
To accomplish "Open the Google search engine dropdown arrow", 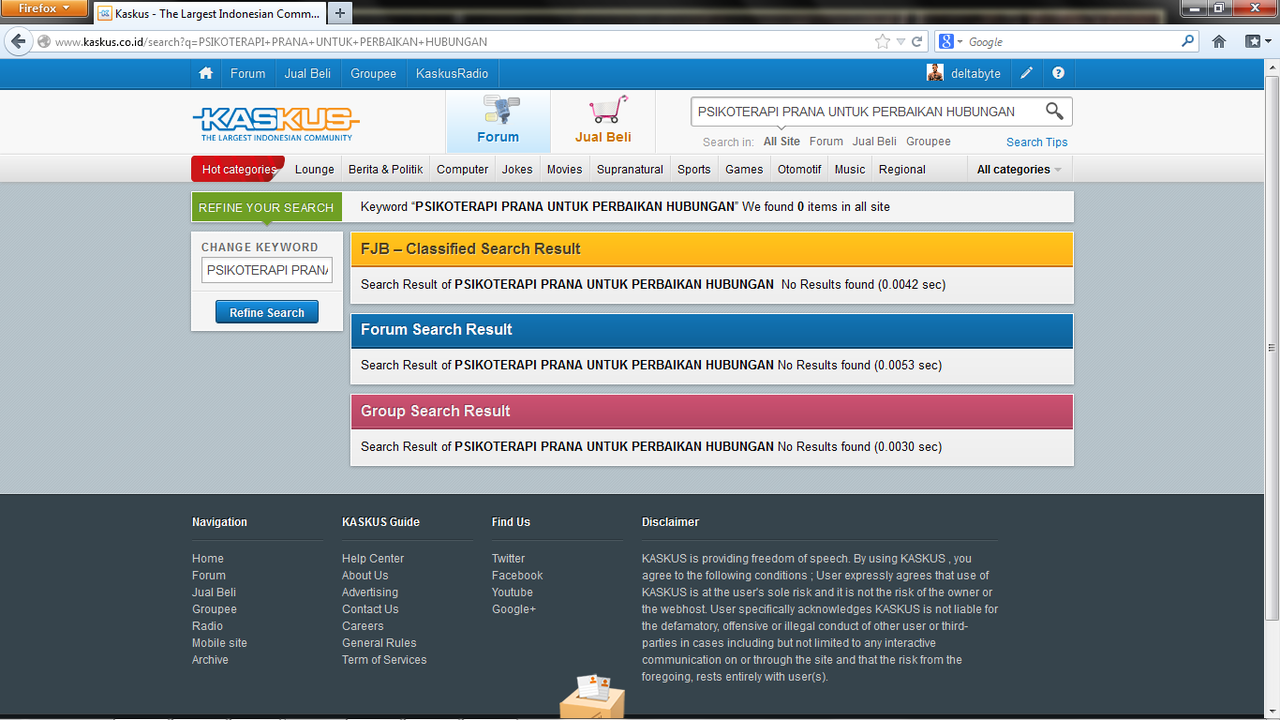I will pos(960,42).
